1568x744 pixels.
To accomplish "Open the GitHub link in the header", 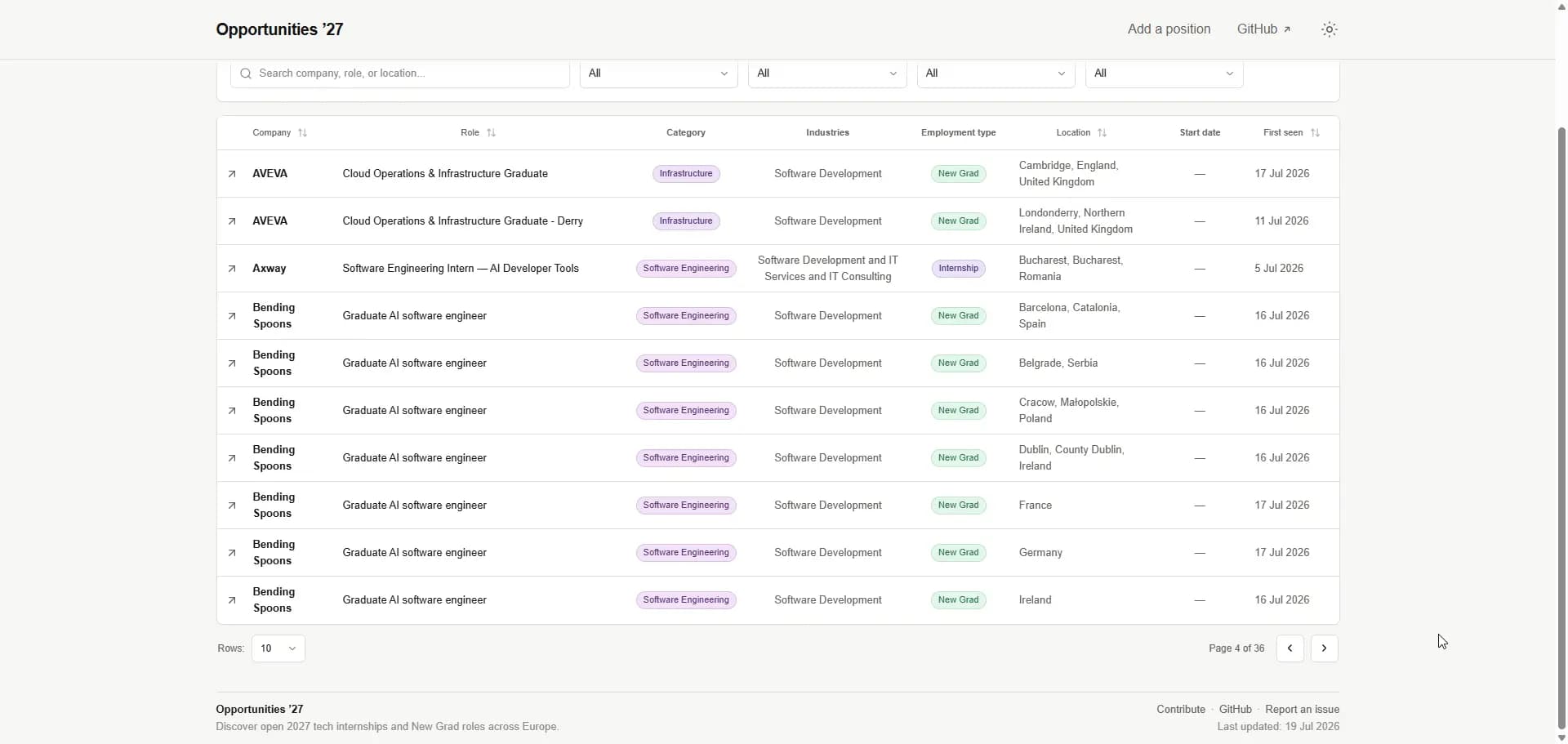I will pos(1264,29).
